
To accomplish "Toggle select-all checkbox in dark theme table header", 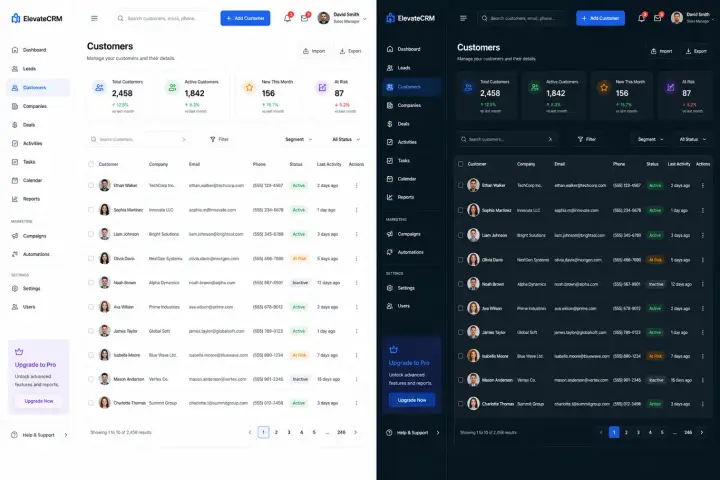I will coord(461,164).
